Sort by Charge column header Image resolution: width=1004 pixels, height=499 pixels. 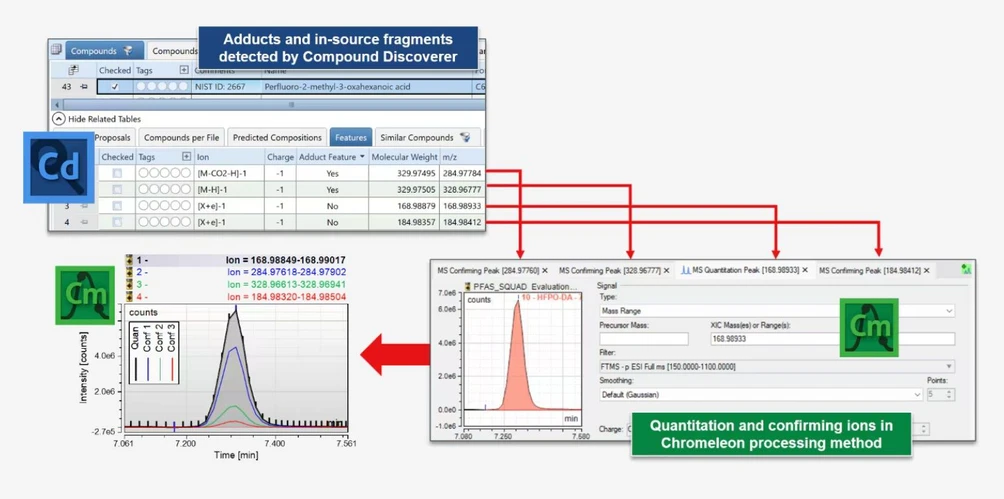click(x=280, y=157)
